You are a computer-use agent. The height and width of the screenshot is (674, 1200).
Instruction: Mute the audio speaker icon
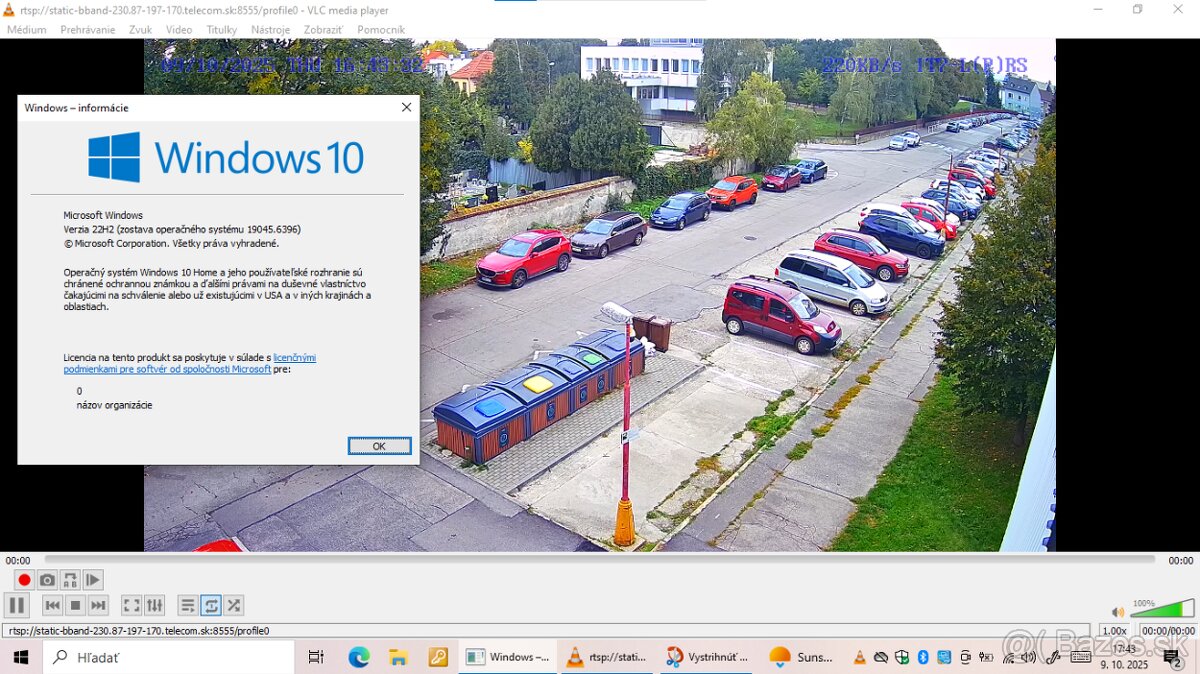pos(1117,611)
